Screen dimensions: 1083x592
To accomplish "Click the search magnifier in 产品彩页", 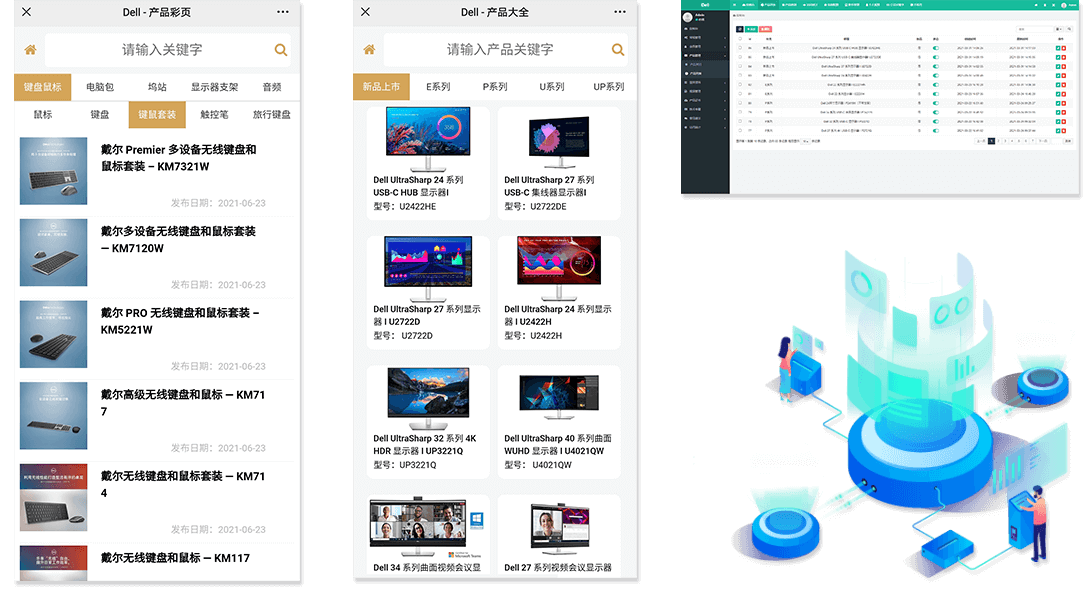I will (x=280, y=50).
